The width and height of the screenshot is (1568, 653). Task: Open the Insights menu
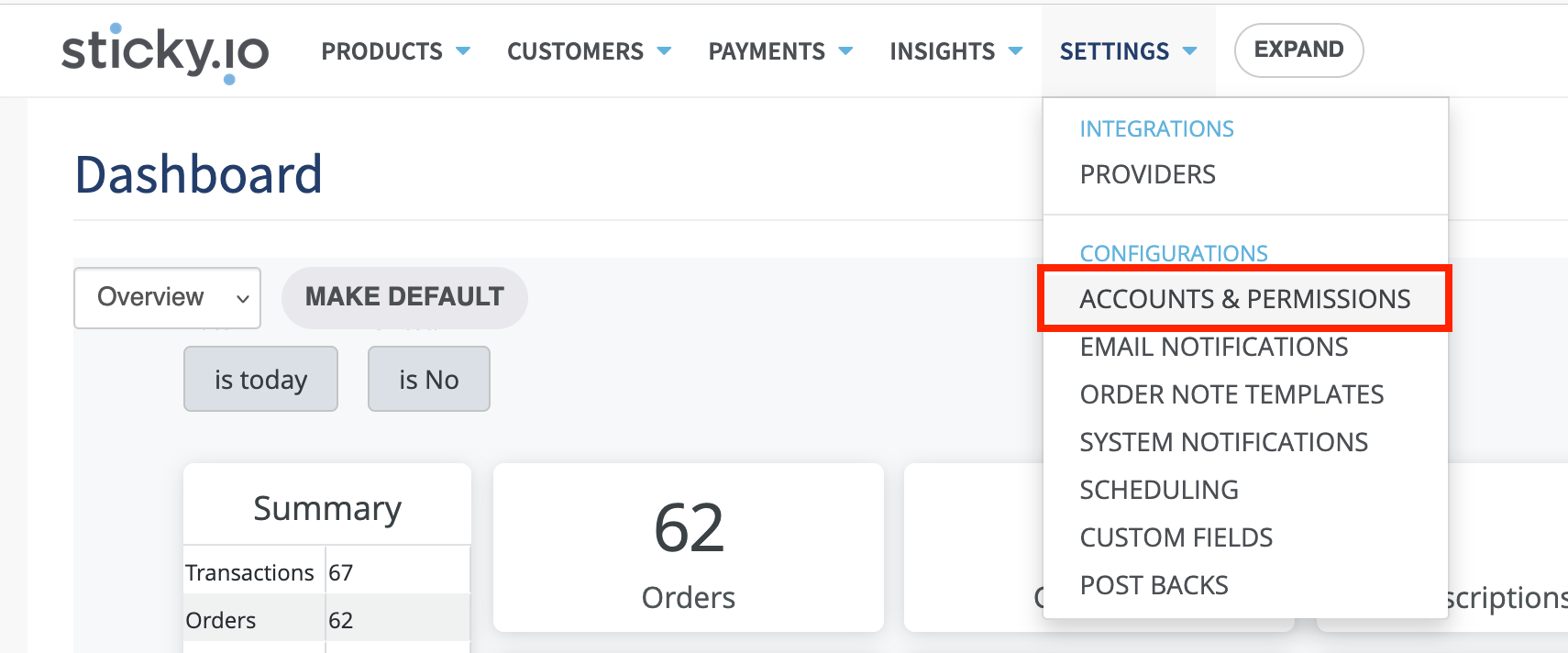pyautogui.click(x=955, y=51)
